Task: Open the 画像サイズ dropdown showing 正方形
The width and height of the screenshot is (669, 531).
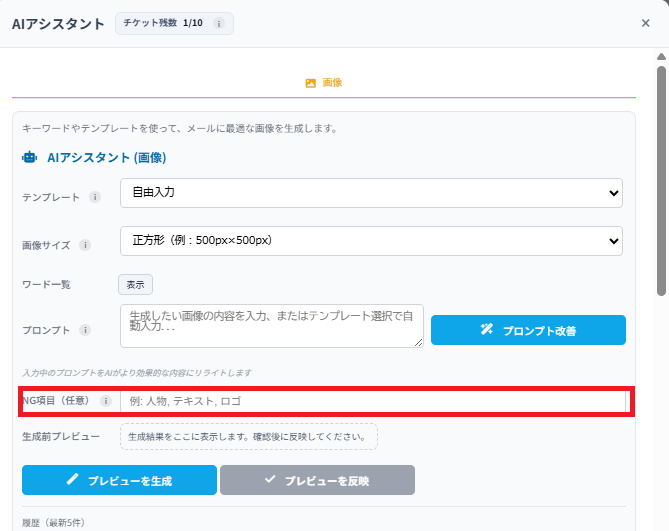Action: pyautogui.click(x=371, y=241)
